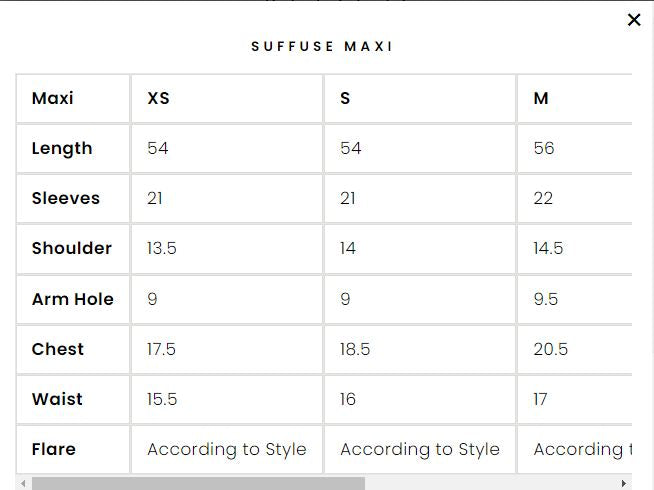654x490 pixels.
Task: Click the XS column header
Action: [158, 98]
